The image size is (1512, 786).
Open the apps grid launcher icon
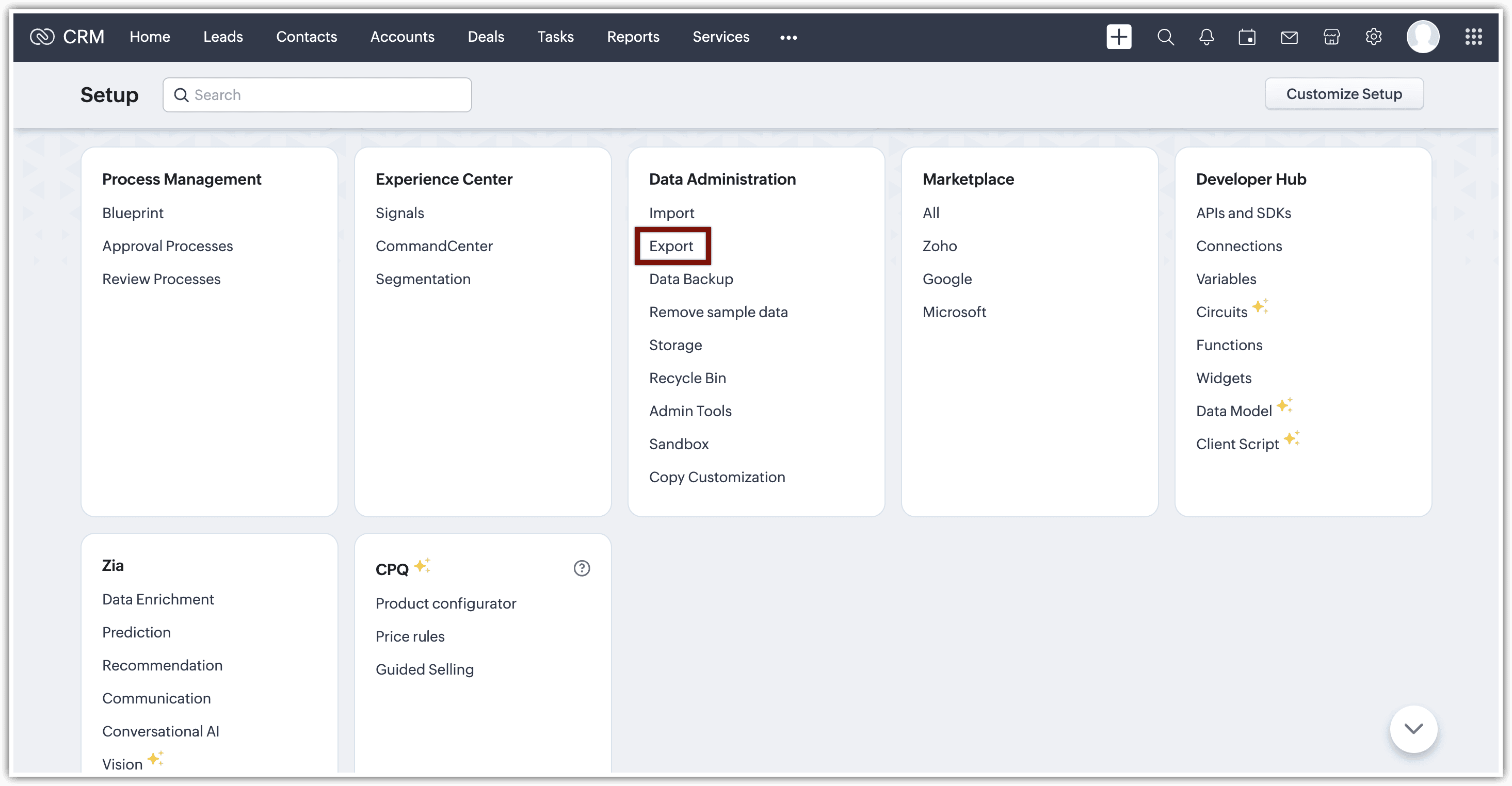(x=1473, y=37)
